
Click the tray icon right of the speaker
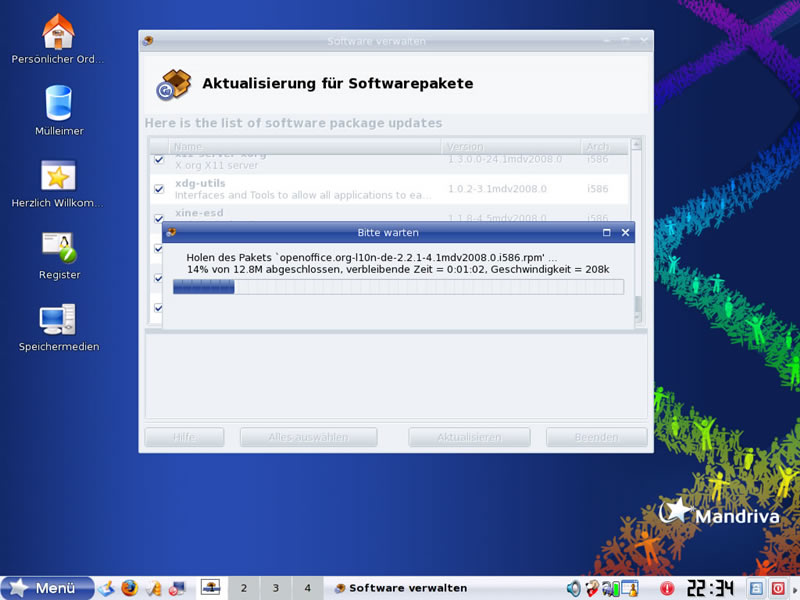pyautogui.click(x=592, y=588)
